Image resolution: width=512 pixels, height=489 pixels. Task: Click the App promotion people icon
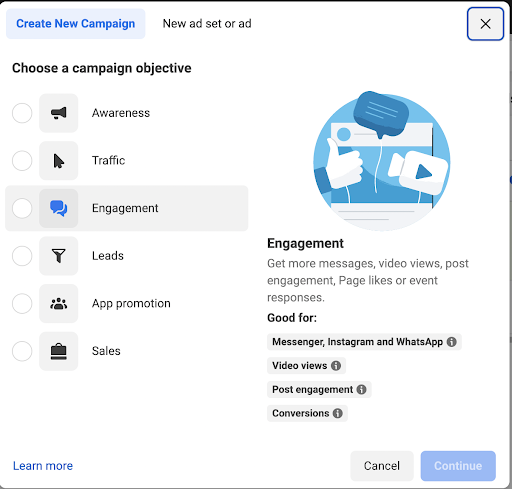[x=59, y=304]
